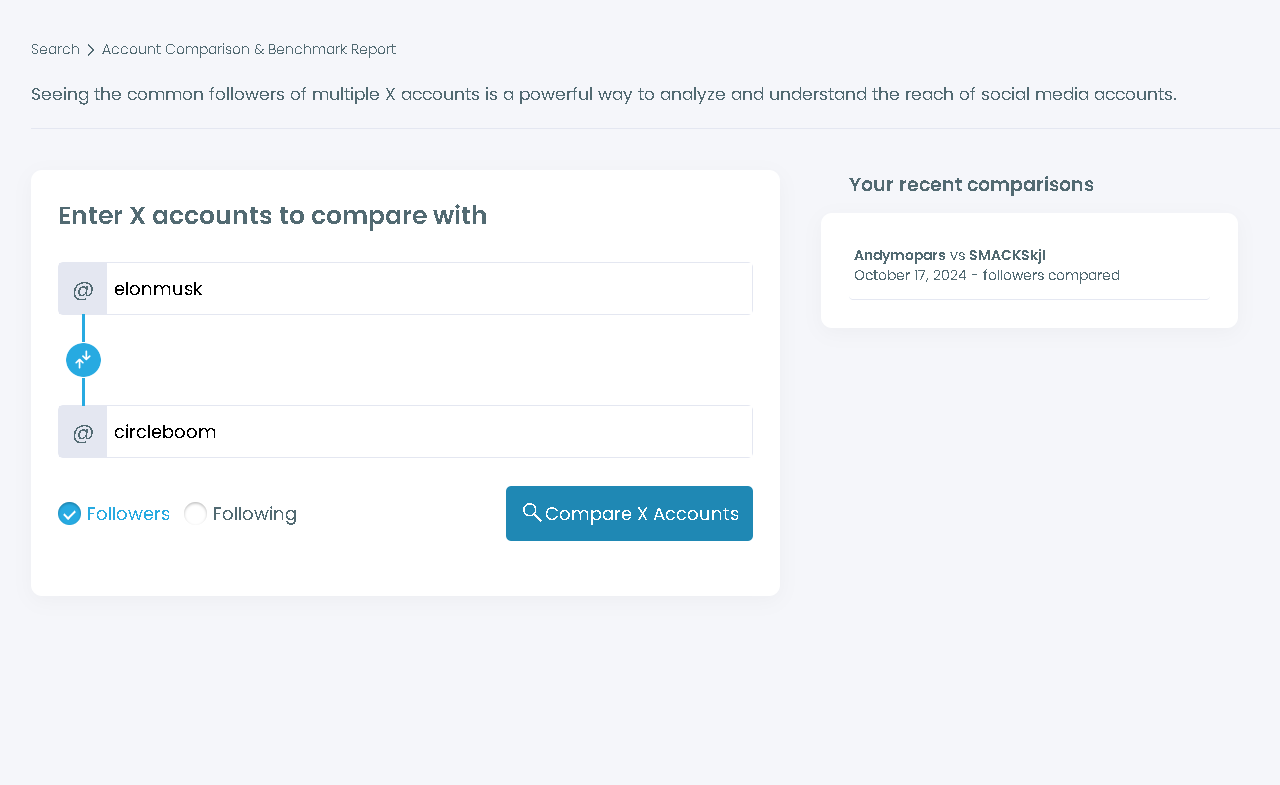Select the Account Comparison & Benchmark Report breadcrumb
1280x785 pixels.
point(248,48)
